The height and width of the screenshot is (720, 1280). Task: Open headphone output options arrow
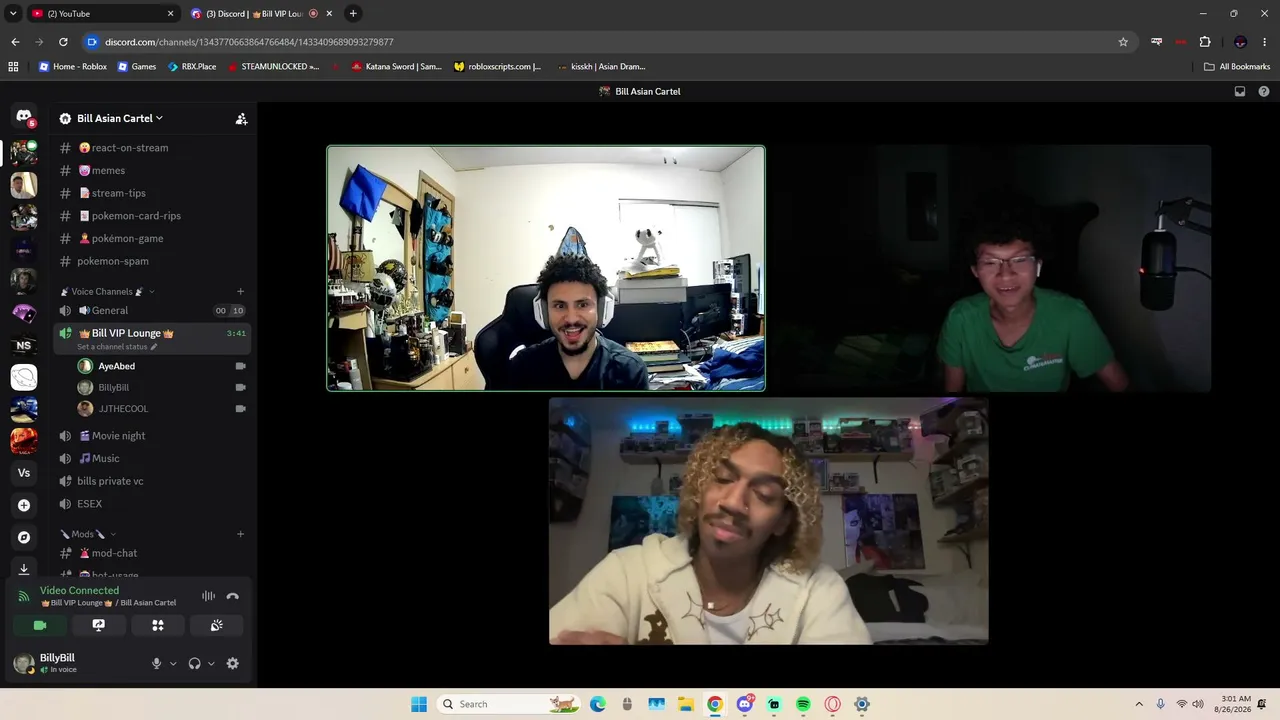(x=211, y=663)
